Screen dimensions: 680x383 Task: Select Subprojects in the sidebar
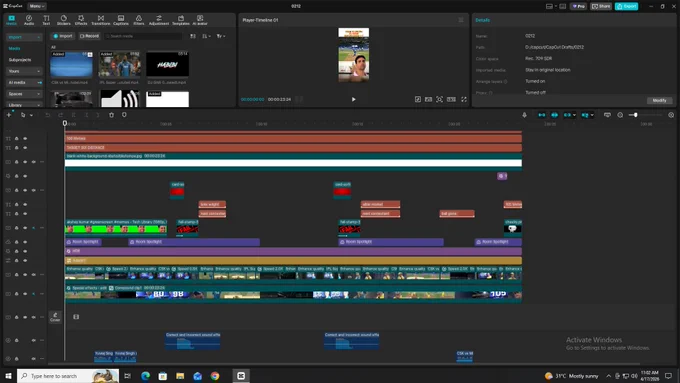pyautogui.click(x=20, y=60)
